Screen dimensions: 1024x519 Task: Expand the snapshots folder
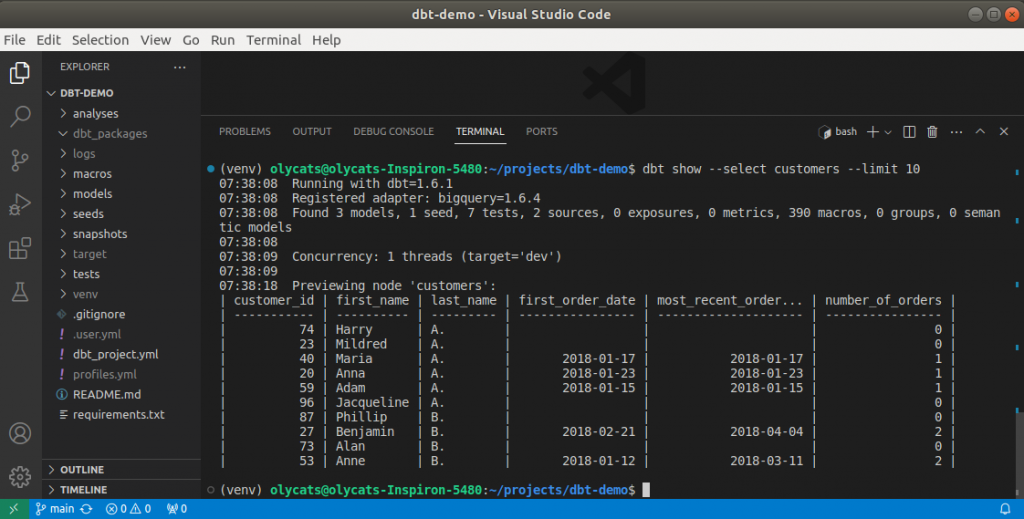[121, 234]
